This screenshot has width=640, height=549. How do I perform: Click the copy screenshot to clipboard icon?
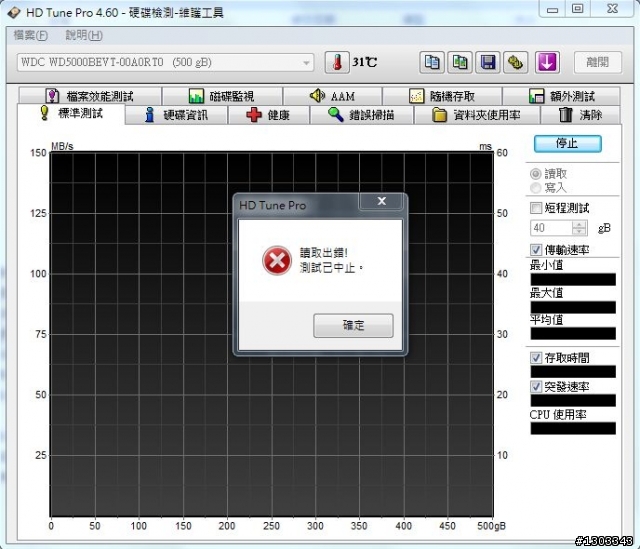coord(460,62)
